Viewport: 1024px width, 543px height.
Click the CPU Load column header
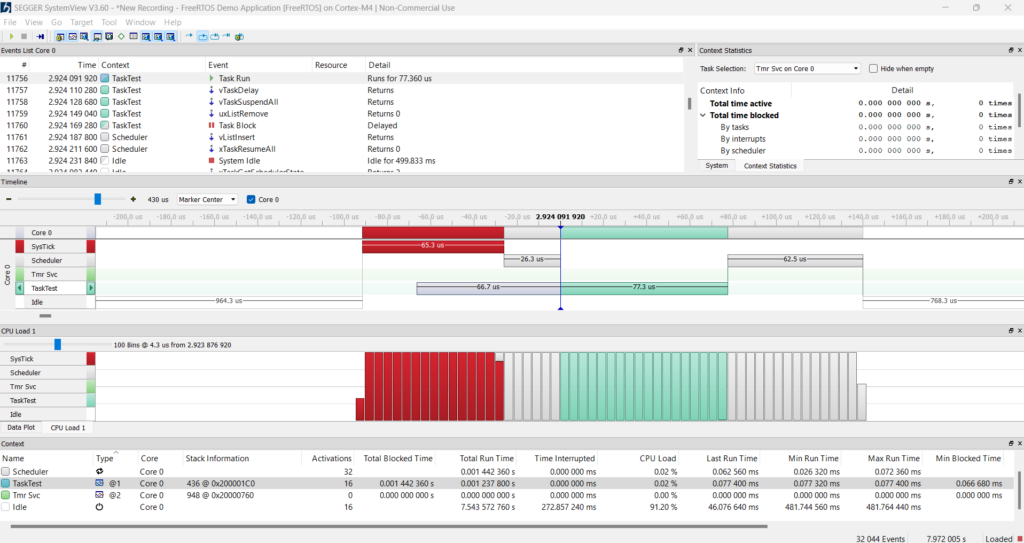tap(658, 458)
